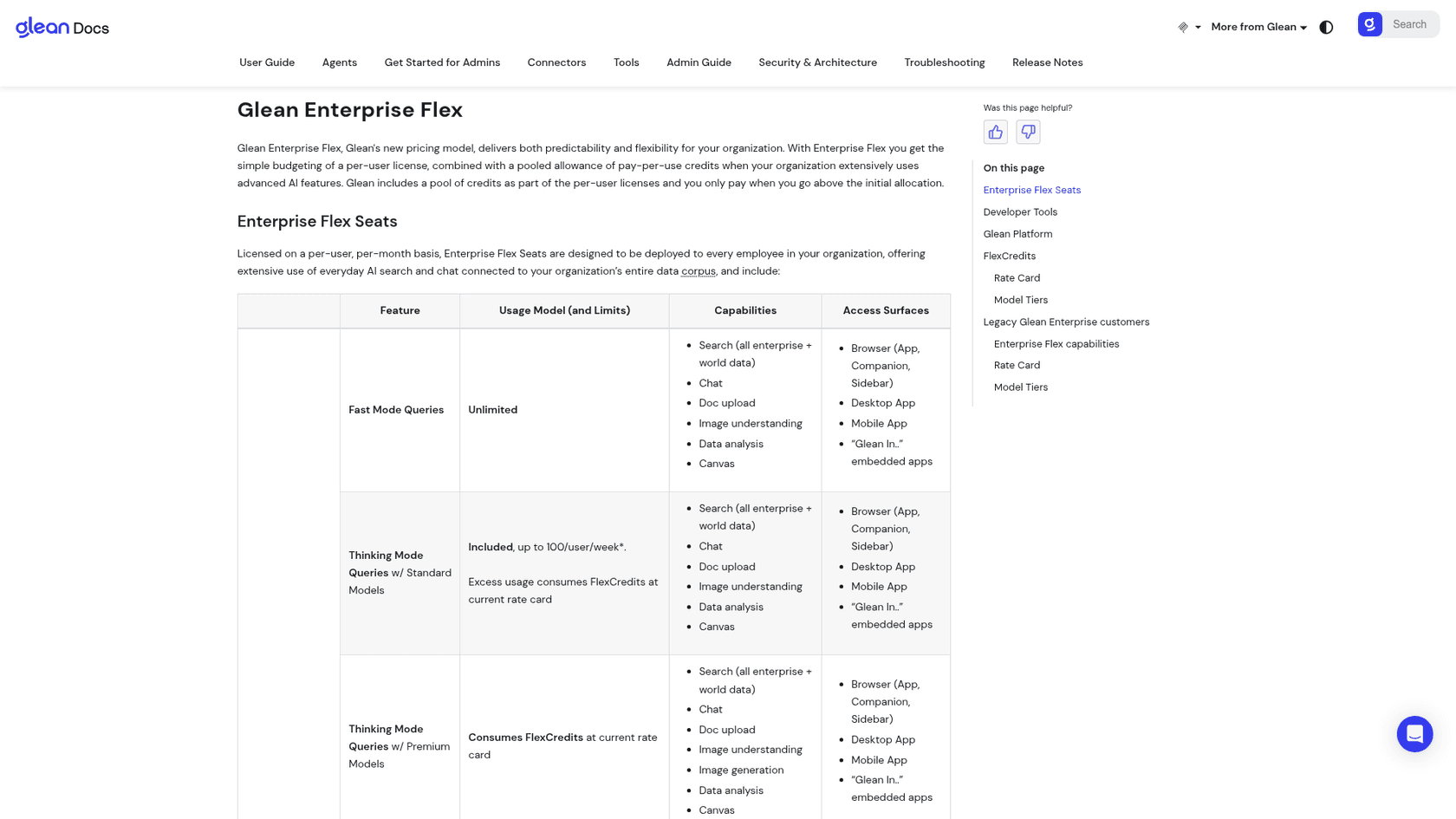Toggle dark/light theme mode
Screen dimensions: 1456x819
(1326, 27)
